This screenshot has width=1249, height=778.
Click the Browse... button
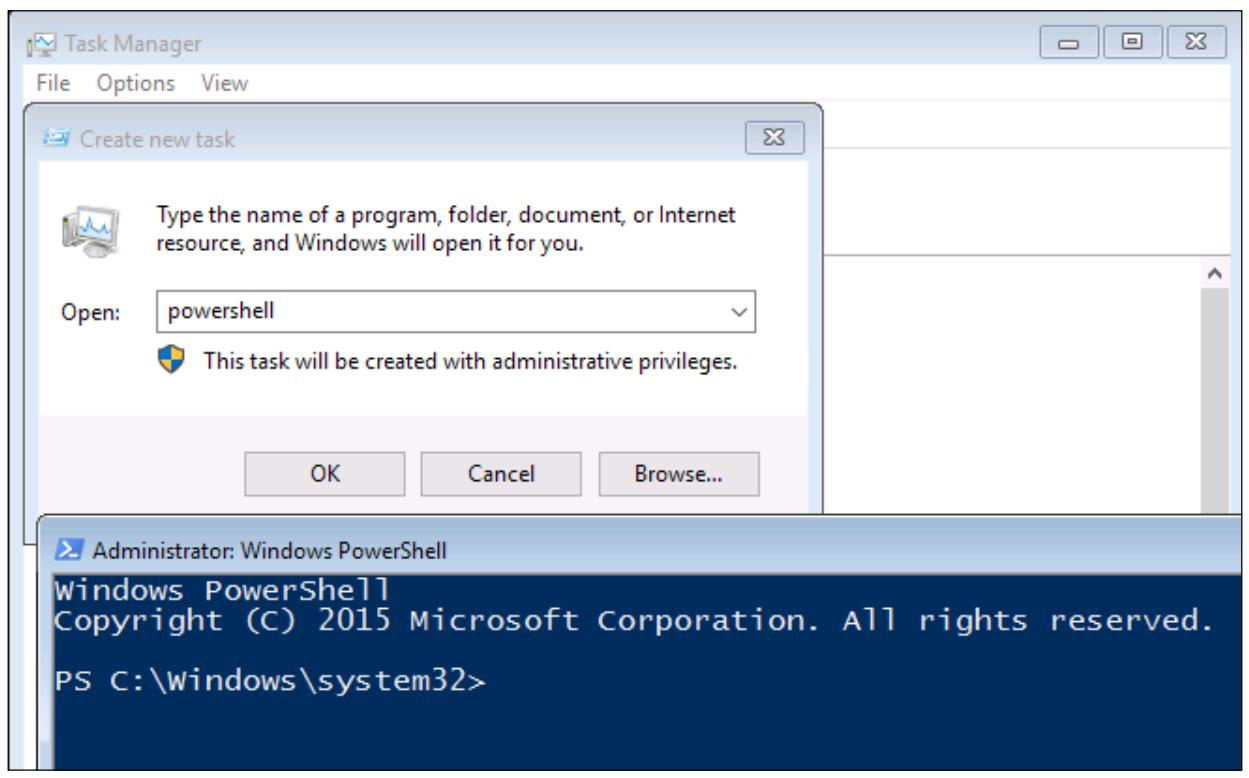click(x=678, y=473)
